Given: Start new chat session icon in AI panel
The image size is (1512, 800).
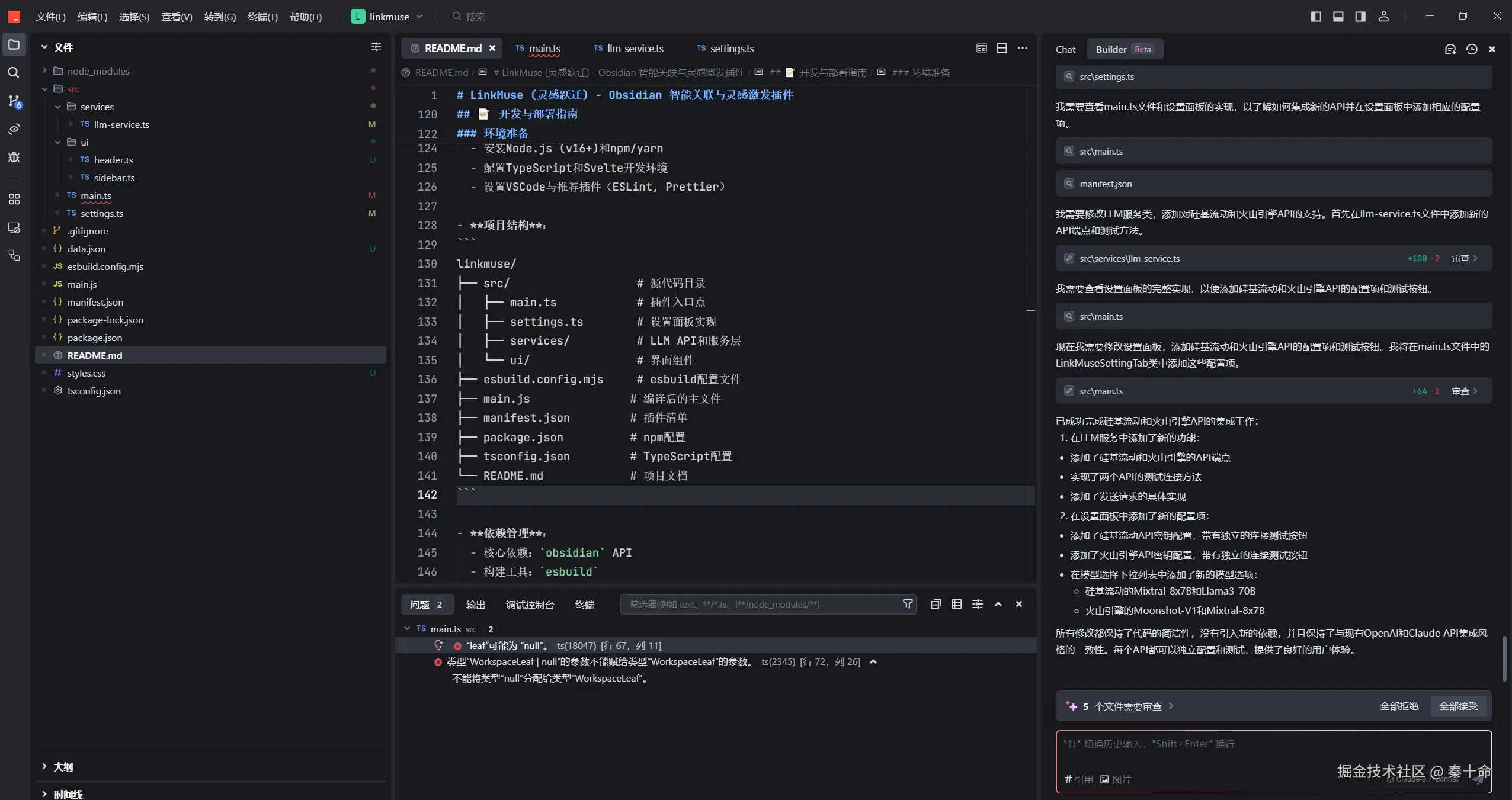Looking at the screenshot, I should [x=1450, y=49].
